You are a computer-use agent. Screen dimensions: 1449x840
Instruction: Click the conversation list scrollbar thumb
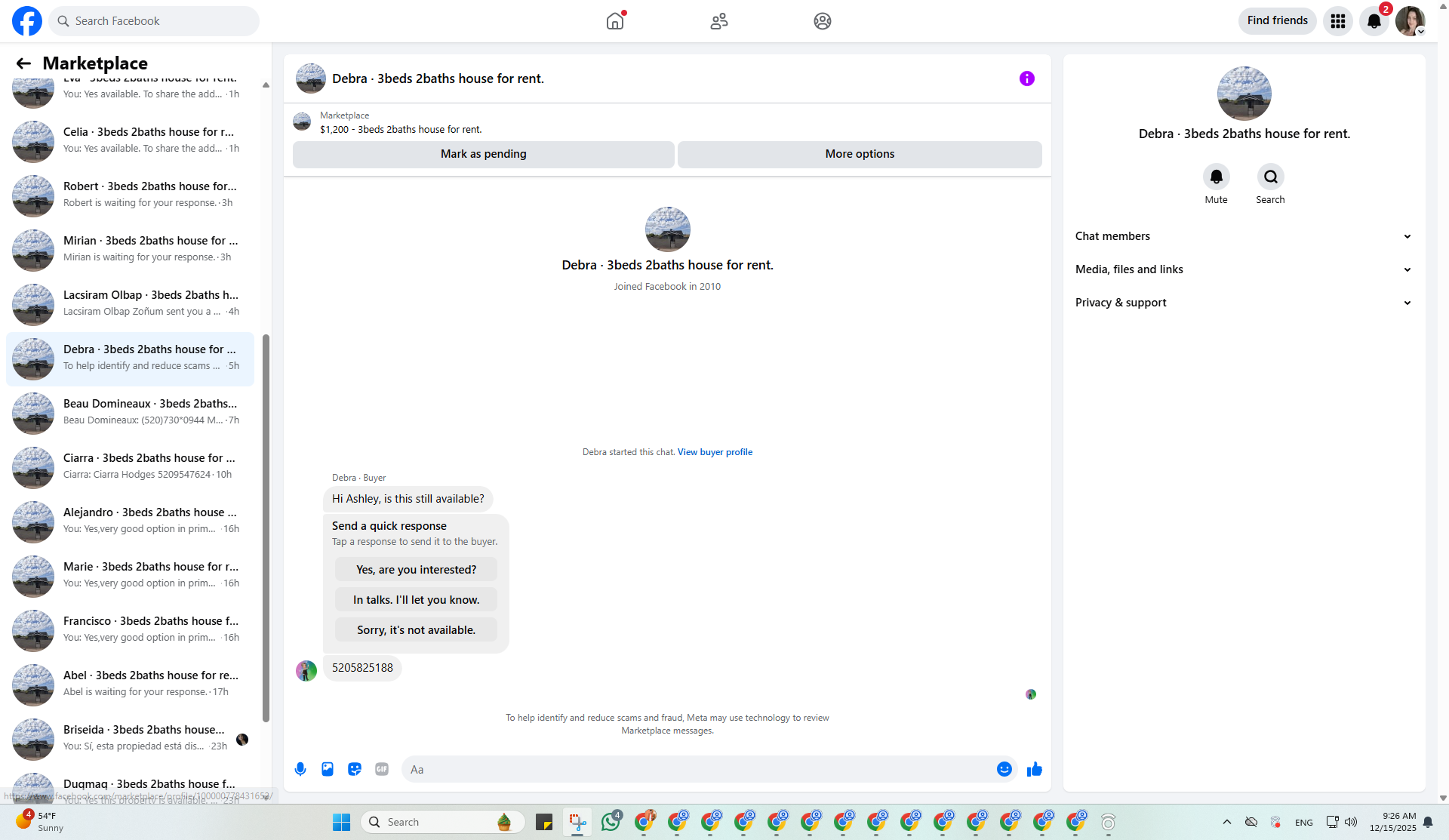click(266, 528)
